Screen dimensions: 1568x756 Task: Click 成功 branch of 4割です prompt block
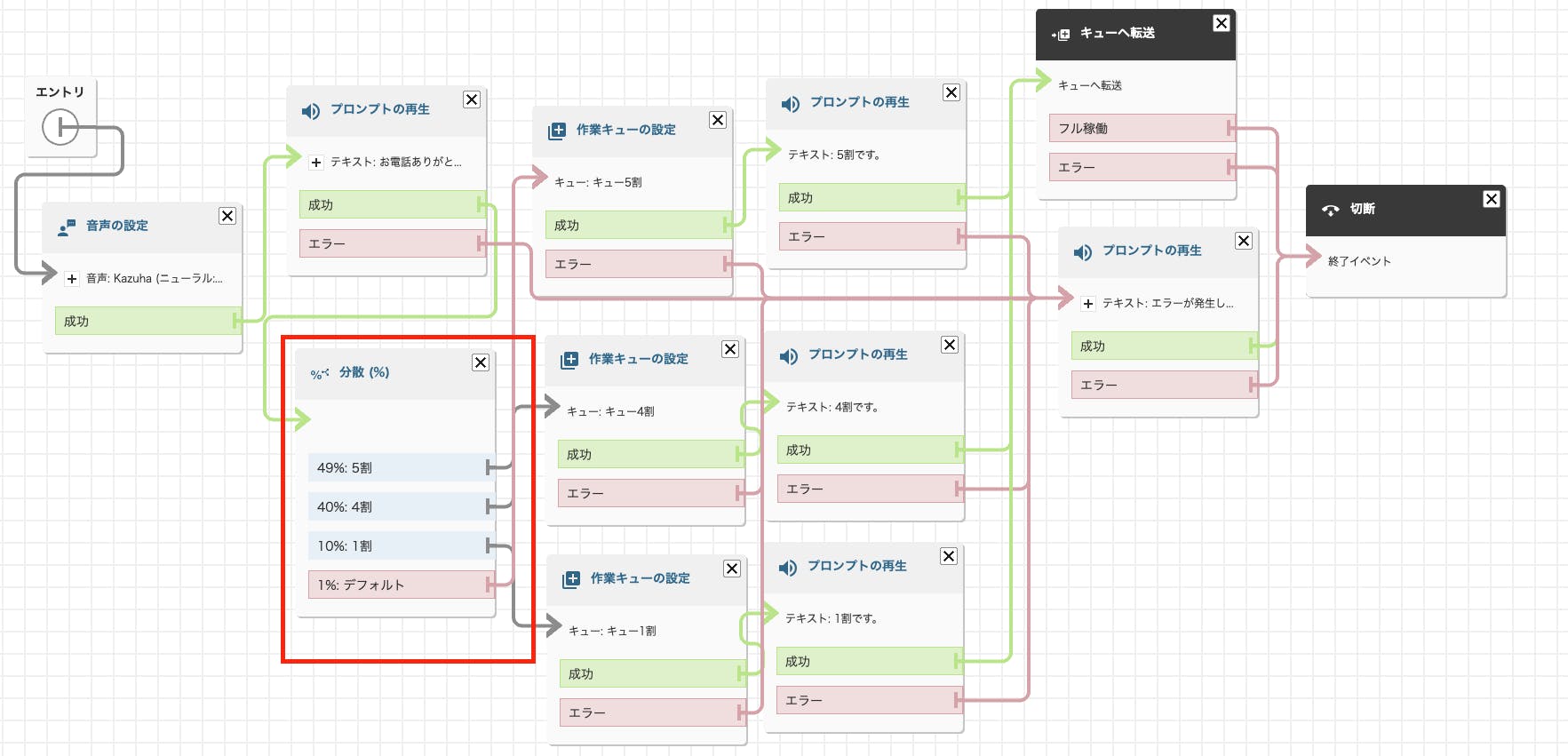[871, 450]
